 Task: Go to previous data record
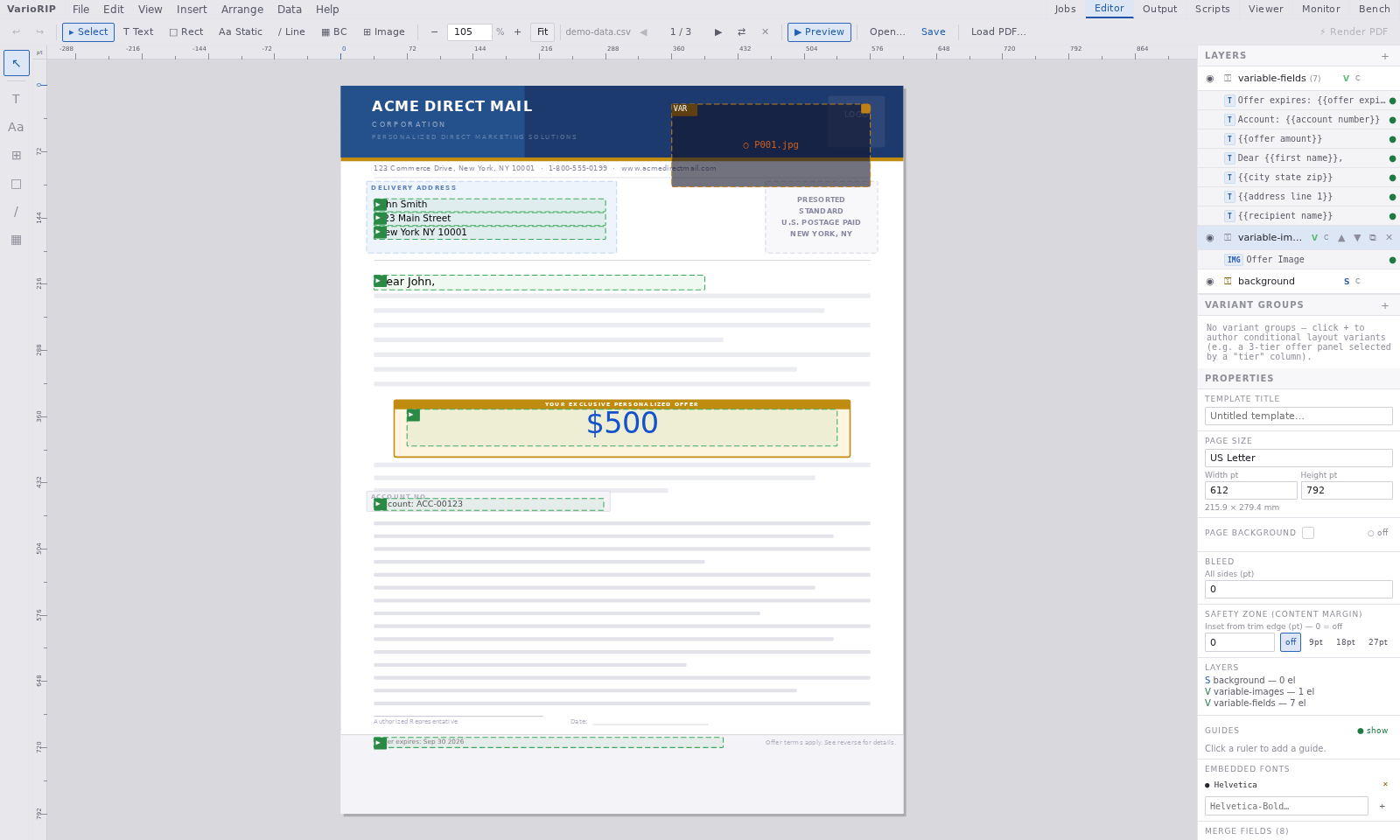click(643, 32)
